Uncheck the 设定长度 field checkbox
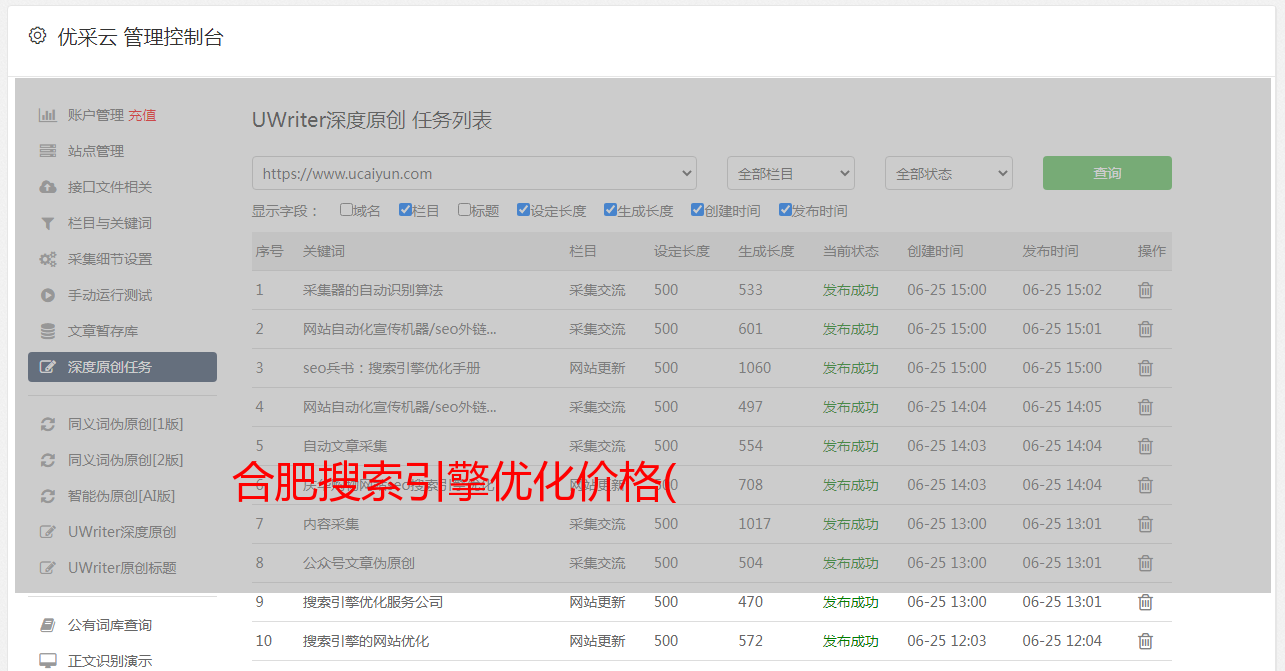 523,210
